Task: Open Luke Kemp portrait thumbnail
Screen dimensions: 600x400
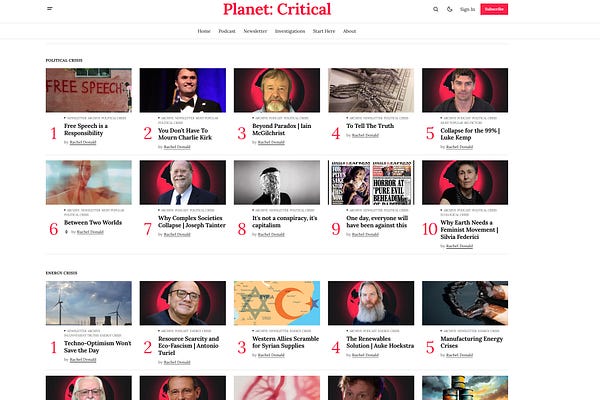Action: (x=465, y=90)
